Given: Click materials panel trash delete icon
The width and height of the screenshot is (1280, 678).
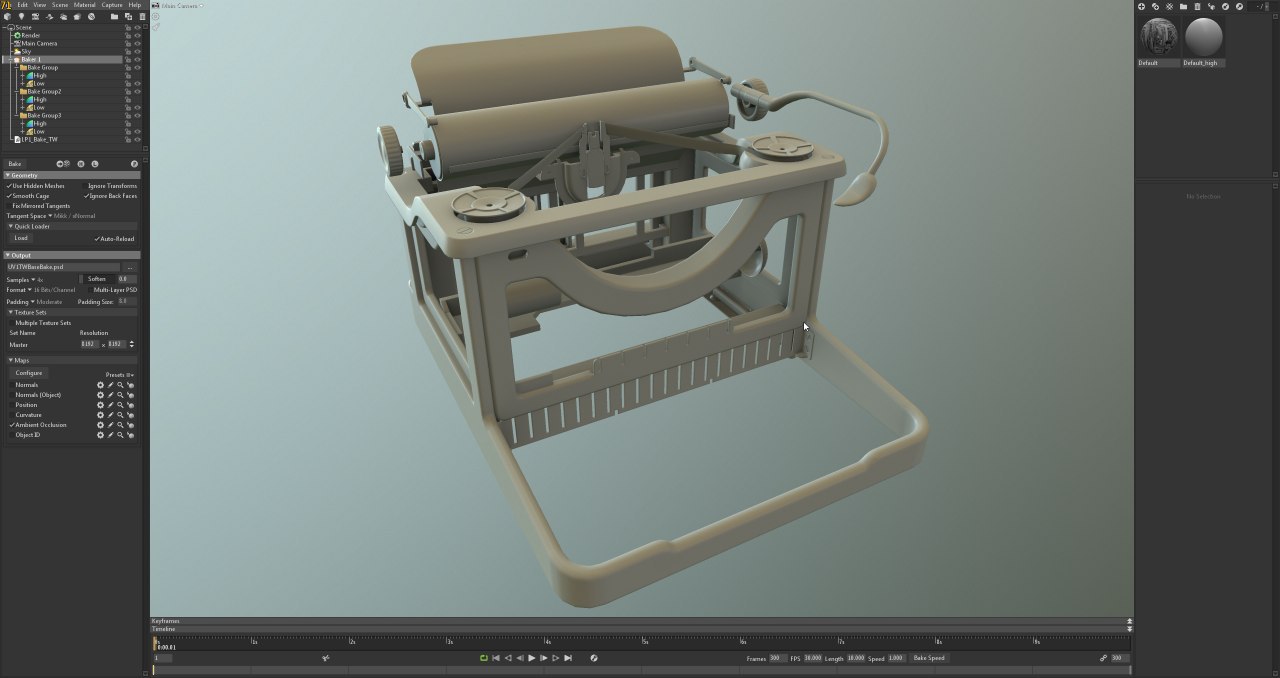Looking at the screenshot, I should pyautogui.click(x=1197, y=6).
